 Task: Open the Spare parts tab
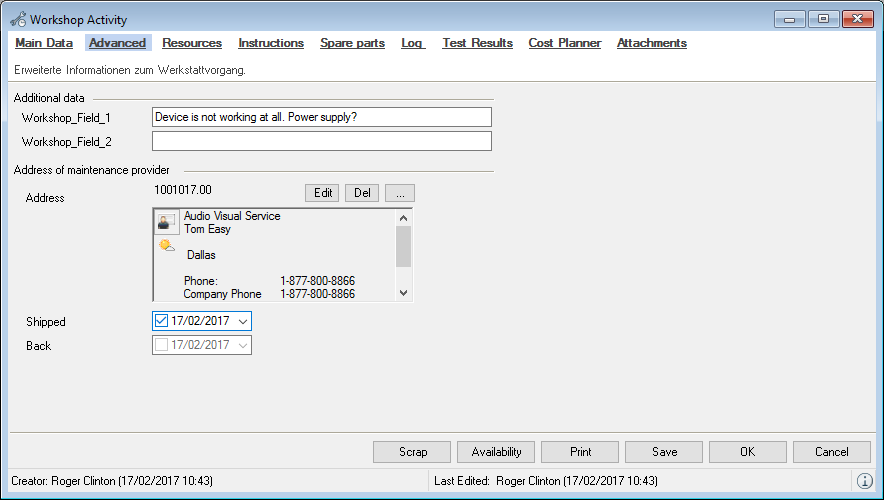pos(352,43)
